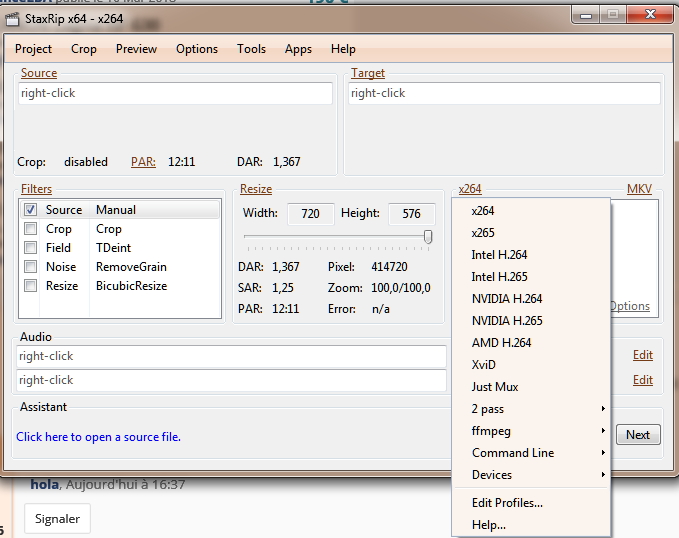Click the first audio track input field
Image resolution: width=679 pixels, height=538 pixels.
(231, 356)
